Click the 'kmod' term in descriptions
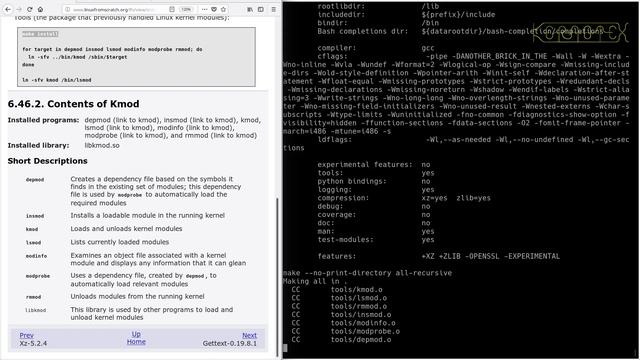Image resolution: width=640 pixels, height=360 pixels. [32, 229]
